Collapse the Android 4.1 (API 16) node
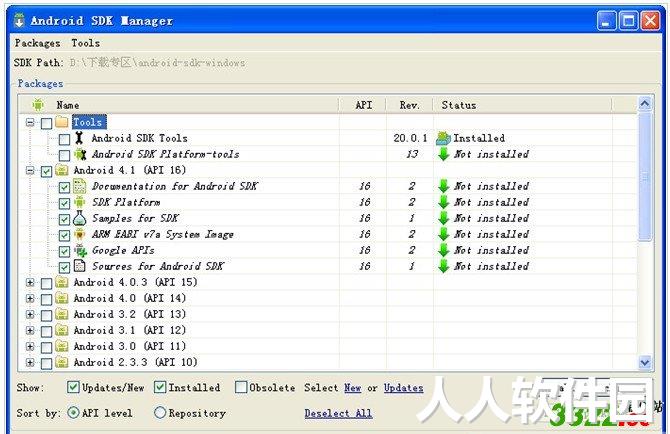 coord(30,170)
